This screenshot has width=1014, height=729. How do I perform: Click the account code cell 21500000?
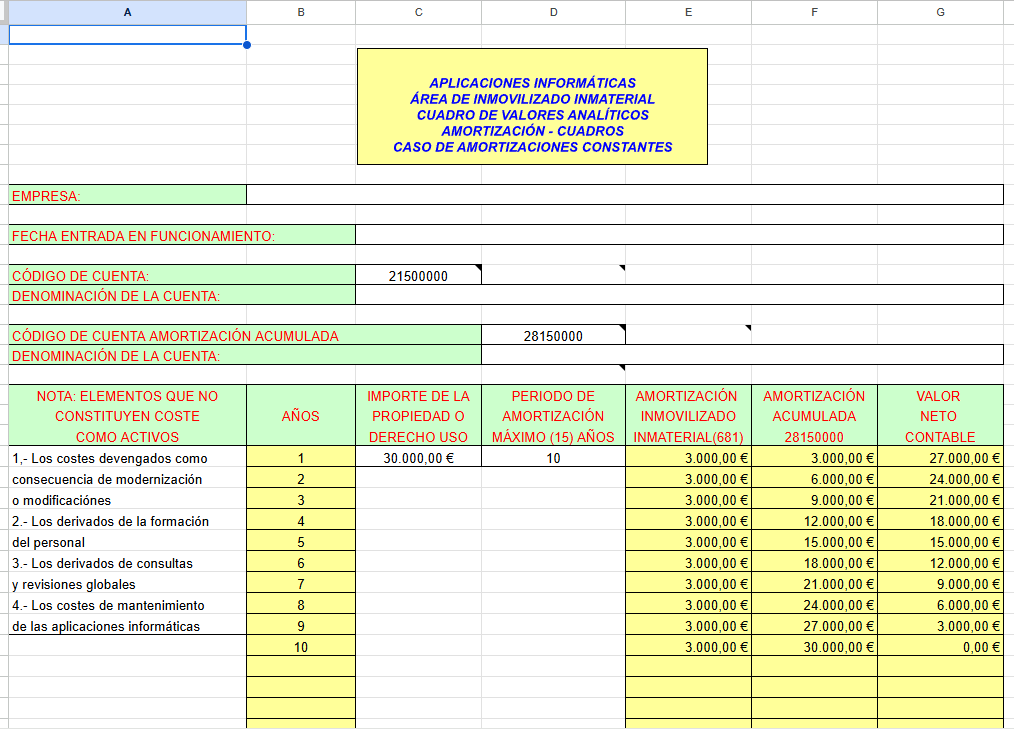pos(418,276)
